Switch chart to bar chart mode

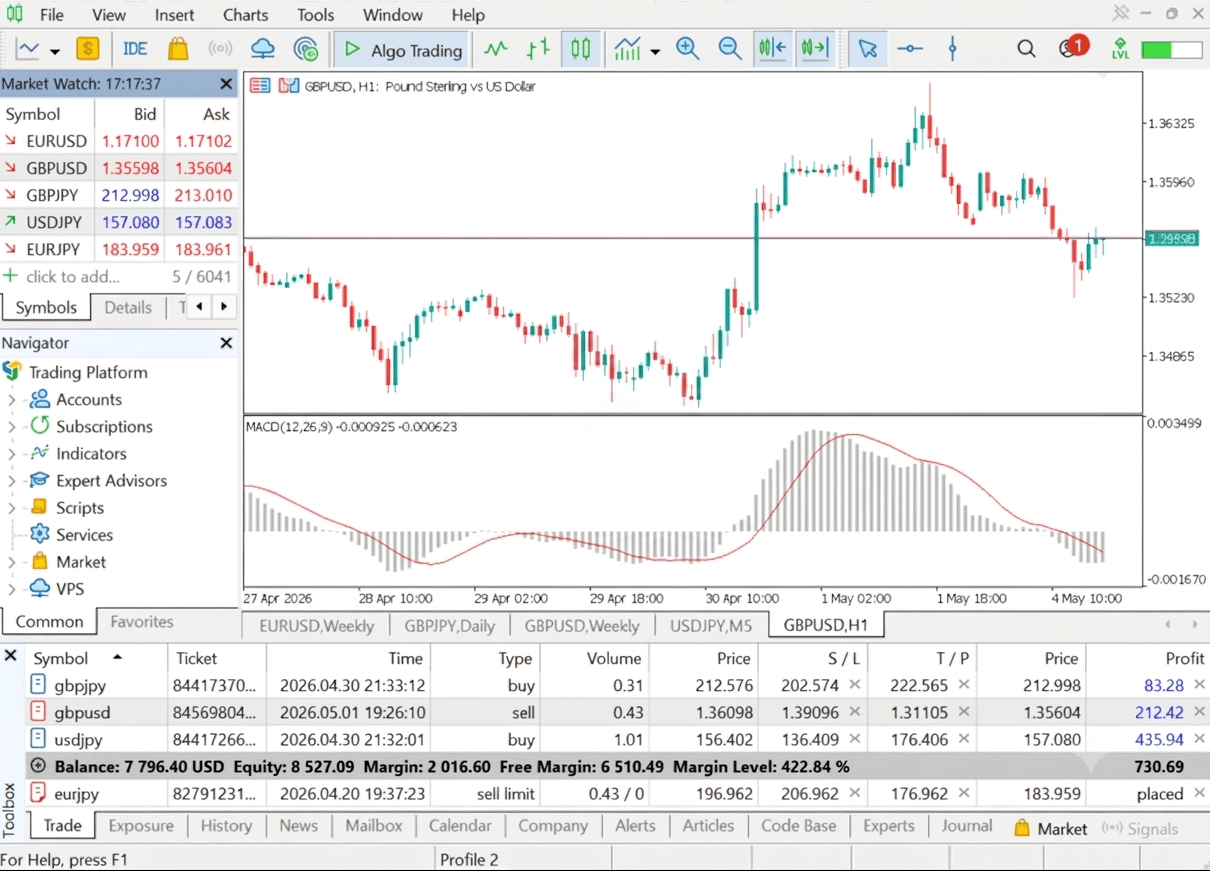pos(538,49)
